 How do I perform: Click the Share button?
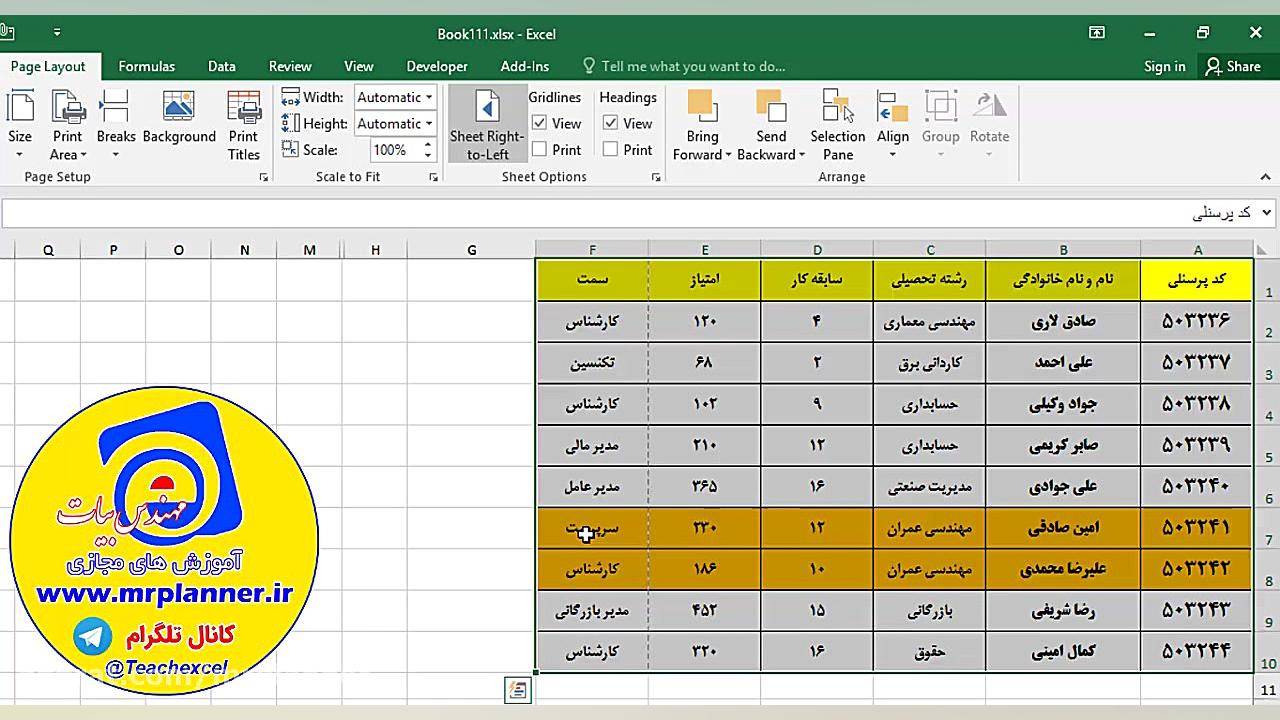point(1233,66)
